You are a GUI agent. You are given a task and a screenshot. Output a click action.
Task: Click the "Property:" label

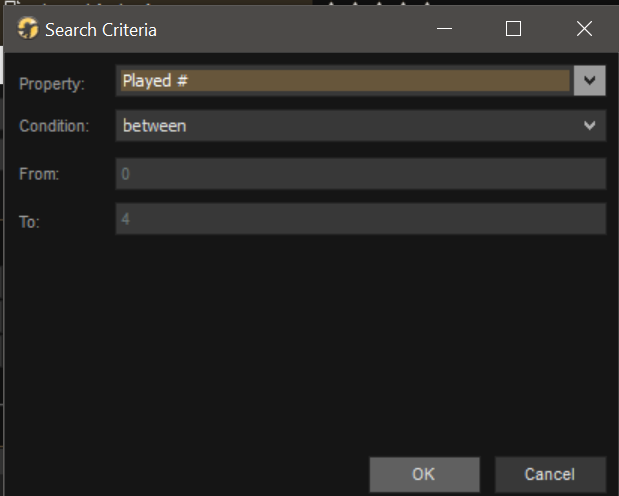(52, 84)
